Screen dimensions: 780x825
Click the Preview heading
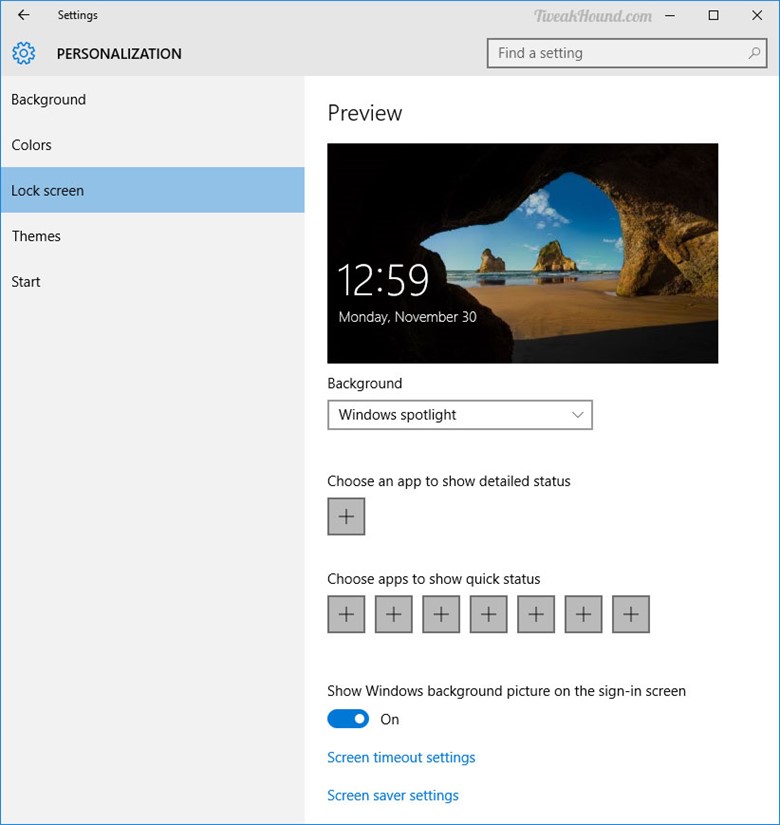coord(364,113)
